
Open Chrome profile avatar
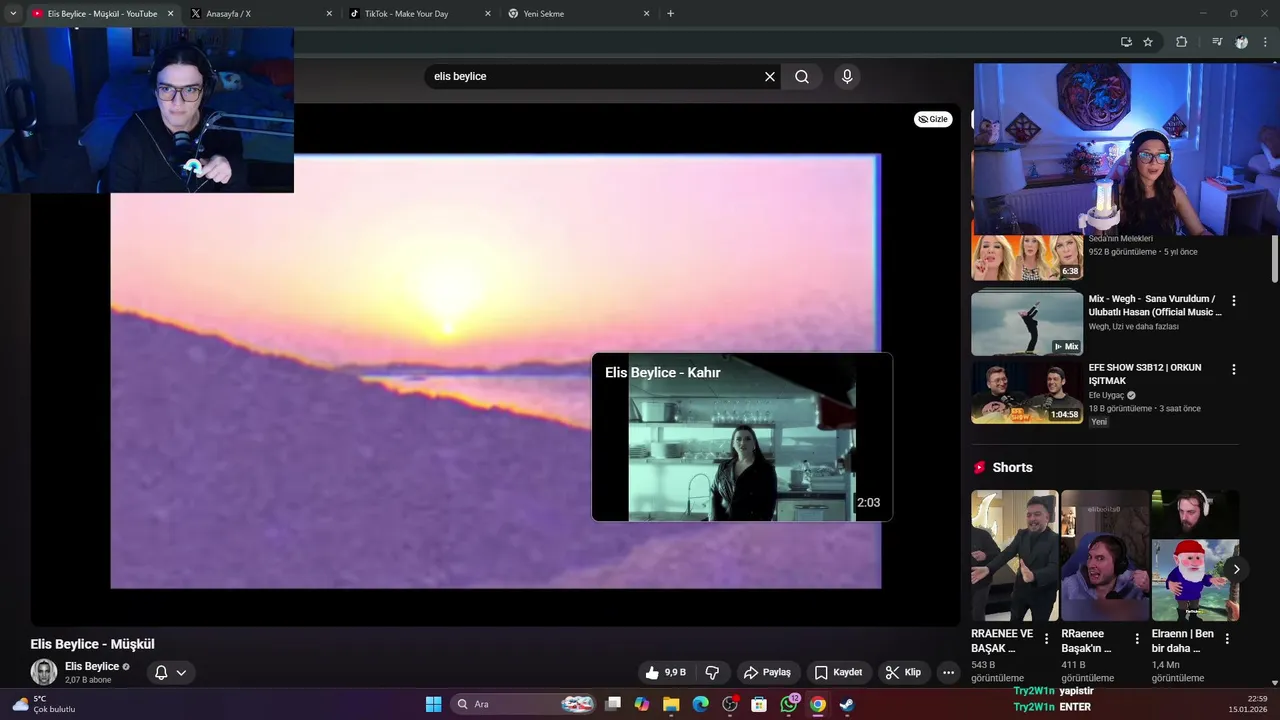[1241, 42]
